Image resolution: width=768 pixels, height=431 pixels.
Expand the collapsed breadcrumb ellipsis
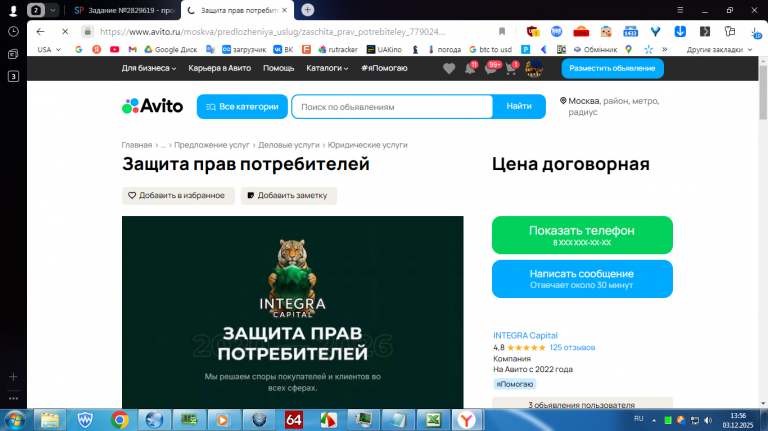click(163, 145)
